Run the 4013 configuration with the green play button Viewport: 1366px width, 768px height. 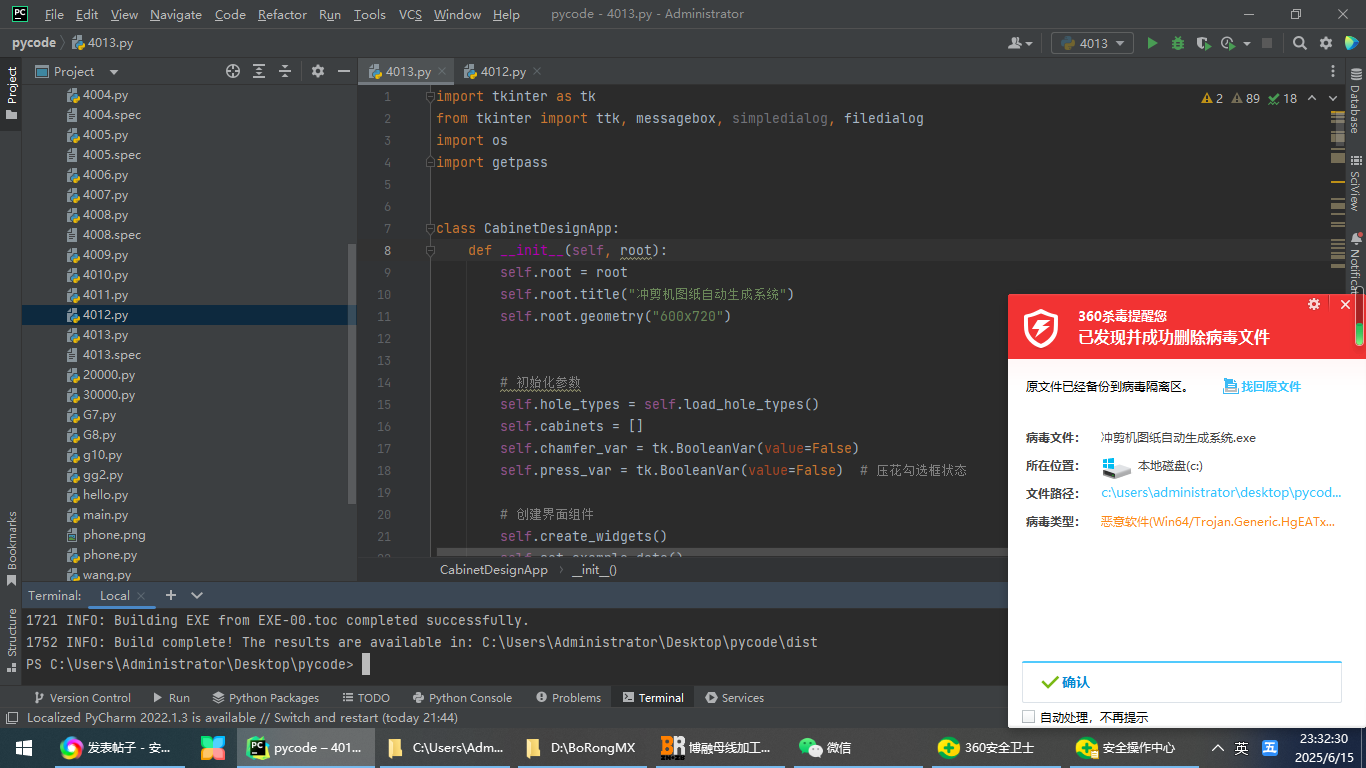point(1152,43)
